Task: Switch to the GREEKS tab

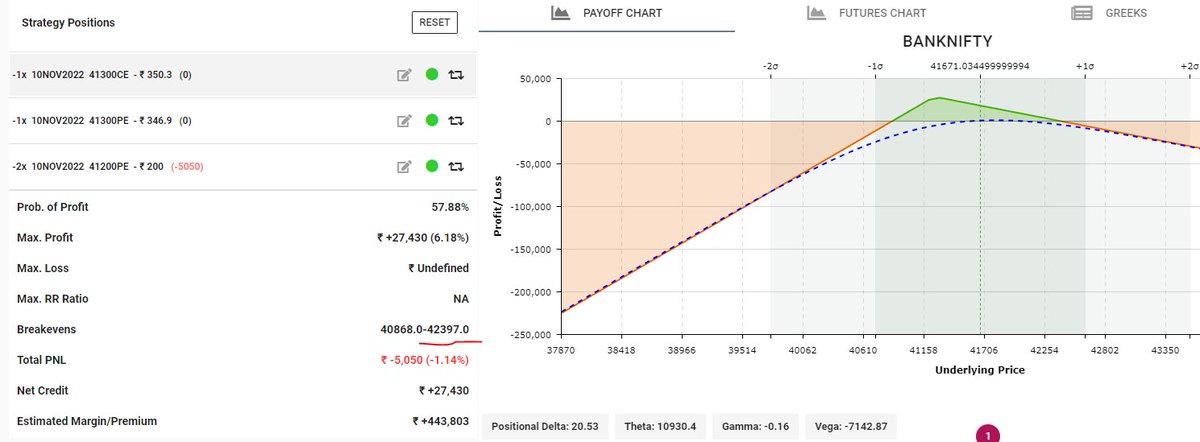Action: click(x=1108, y=14)
